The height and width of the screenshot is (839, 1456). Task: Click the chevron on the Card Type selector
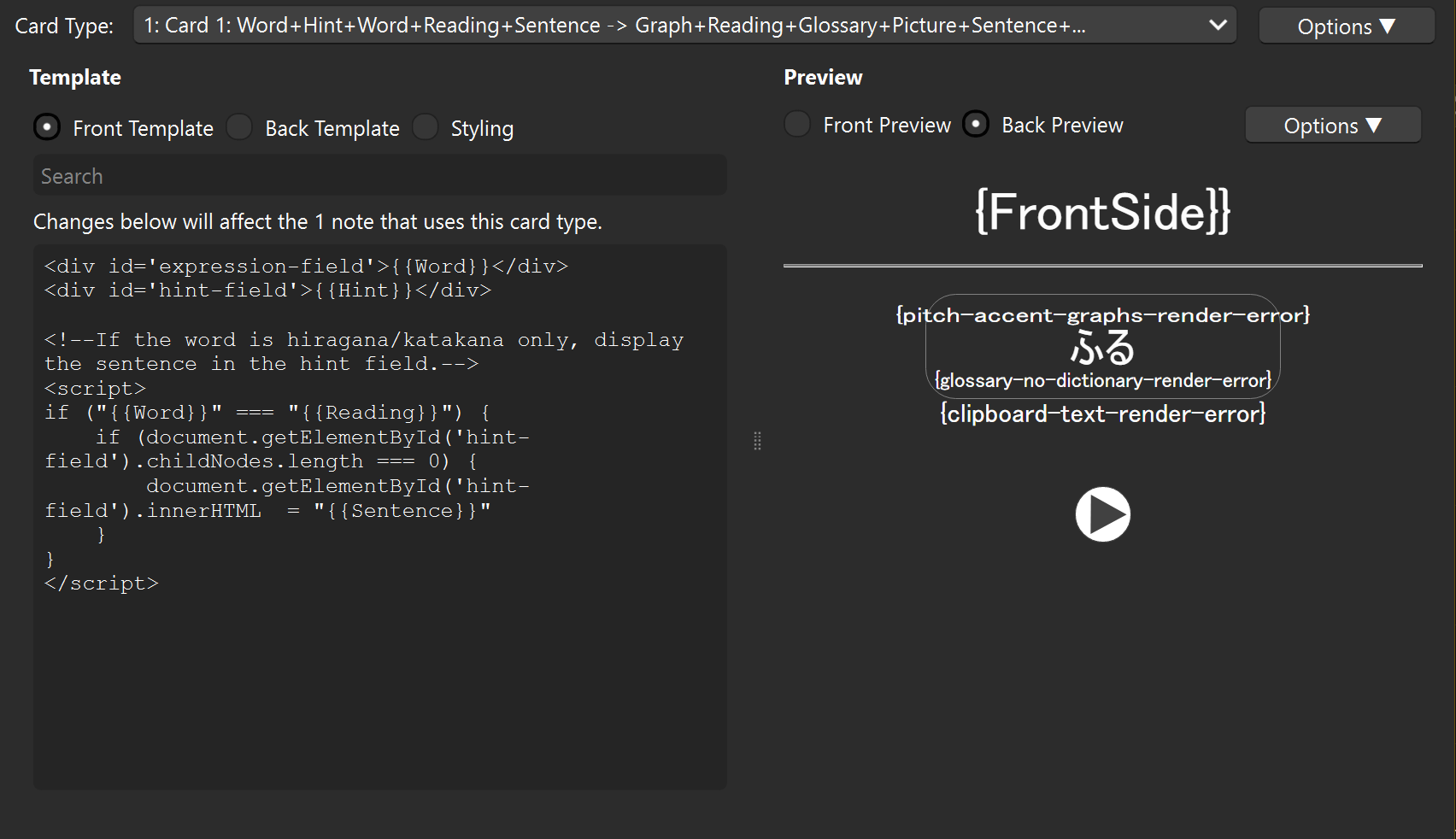click(x=1217, y=25)
